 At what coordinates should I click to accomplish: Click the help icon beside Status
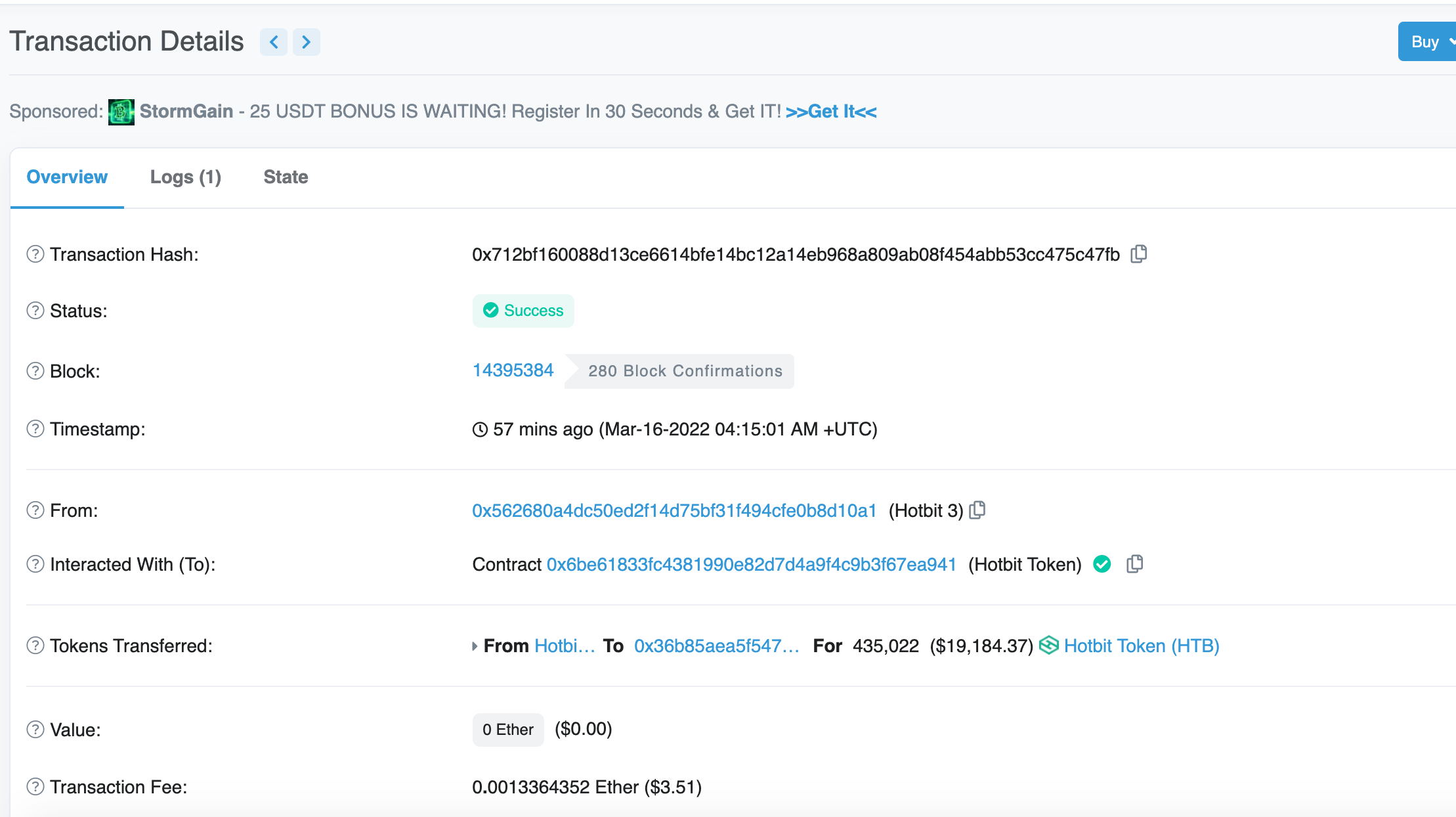tap(35, 311)
